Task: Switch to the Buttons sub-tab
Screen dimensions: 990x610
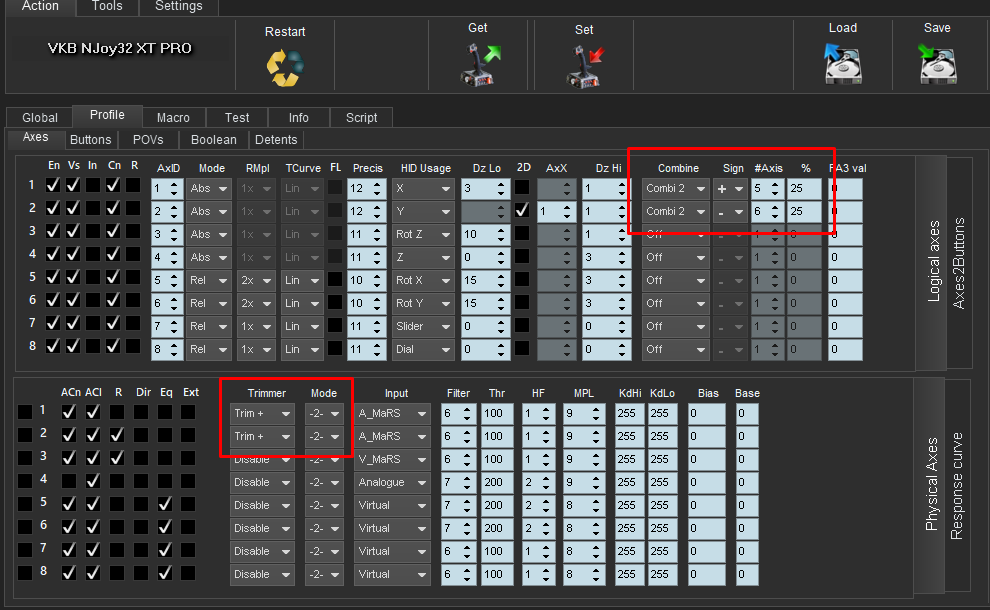Action: [x=91, y=139]
